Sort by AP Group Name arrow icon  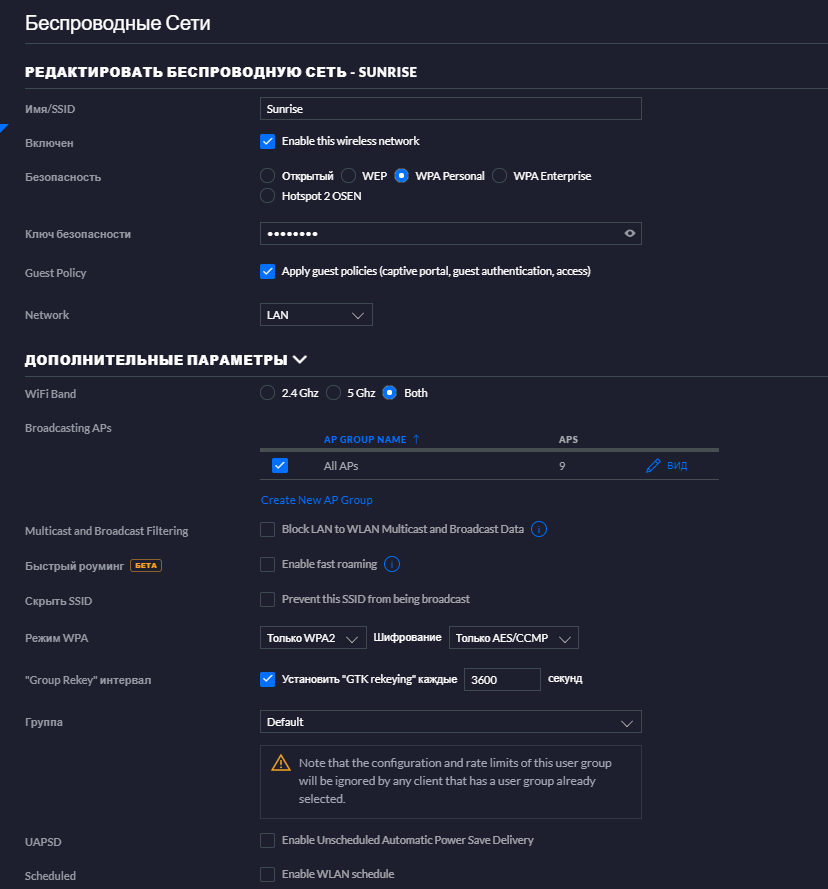[416, 439]
